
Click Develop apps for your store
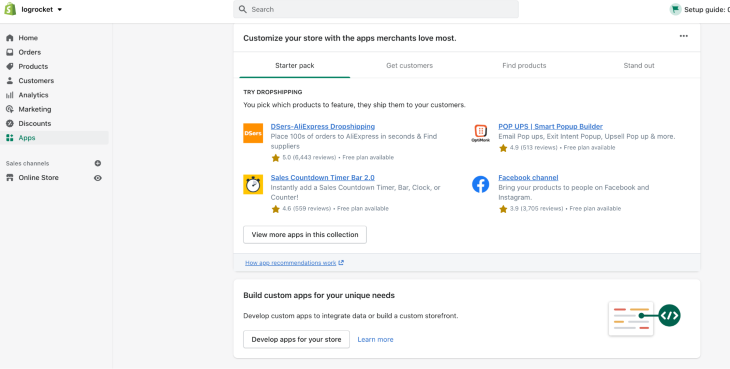pos(297,339)
